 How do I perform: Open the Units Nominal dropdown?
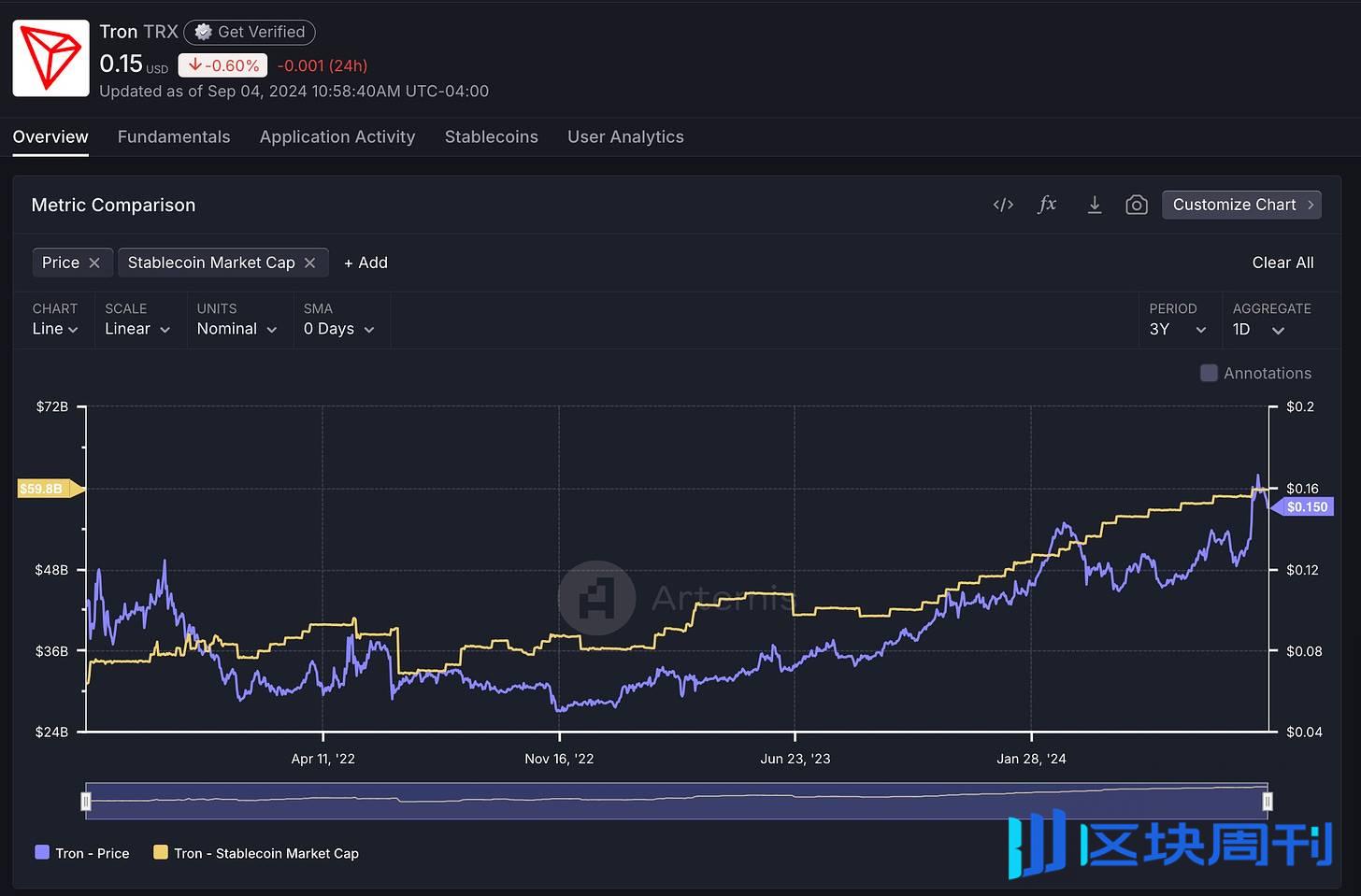[x=236, y=329]
